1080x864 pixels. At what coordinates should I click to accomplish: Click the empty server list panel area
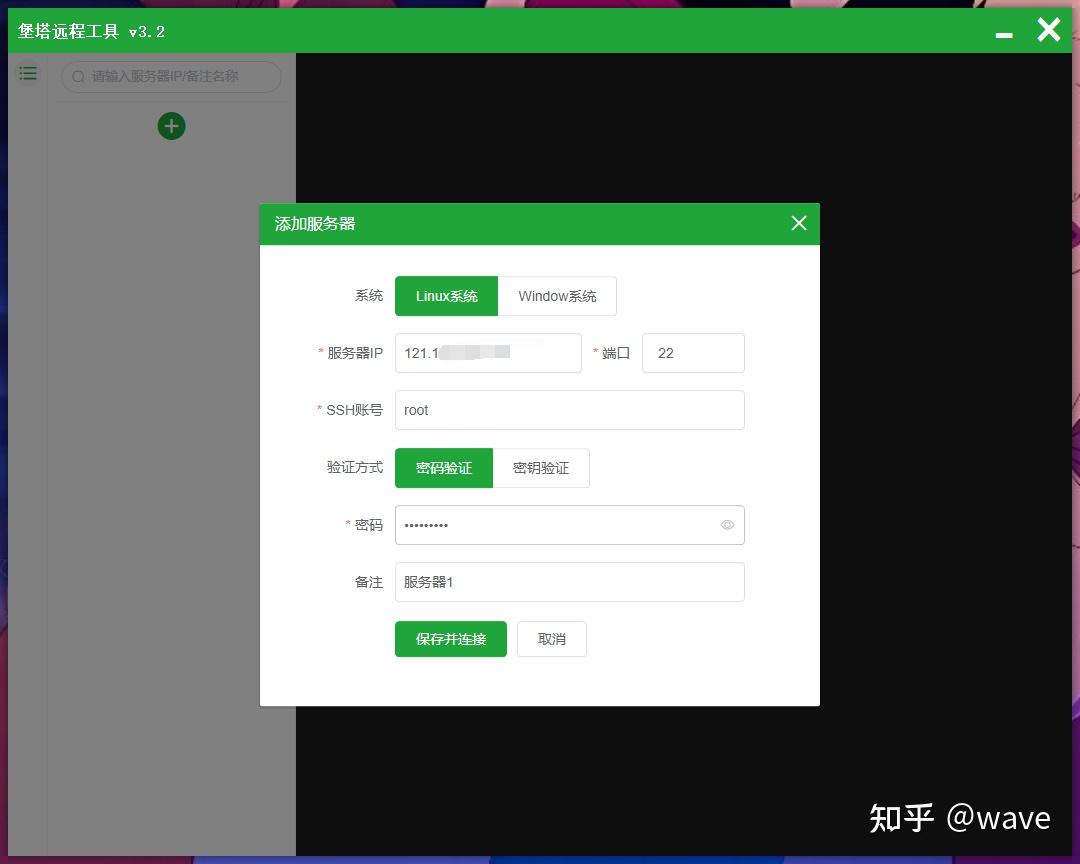(x=170, y=400)
